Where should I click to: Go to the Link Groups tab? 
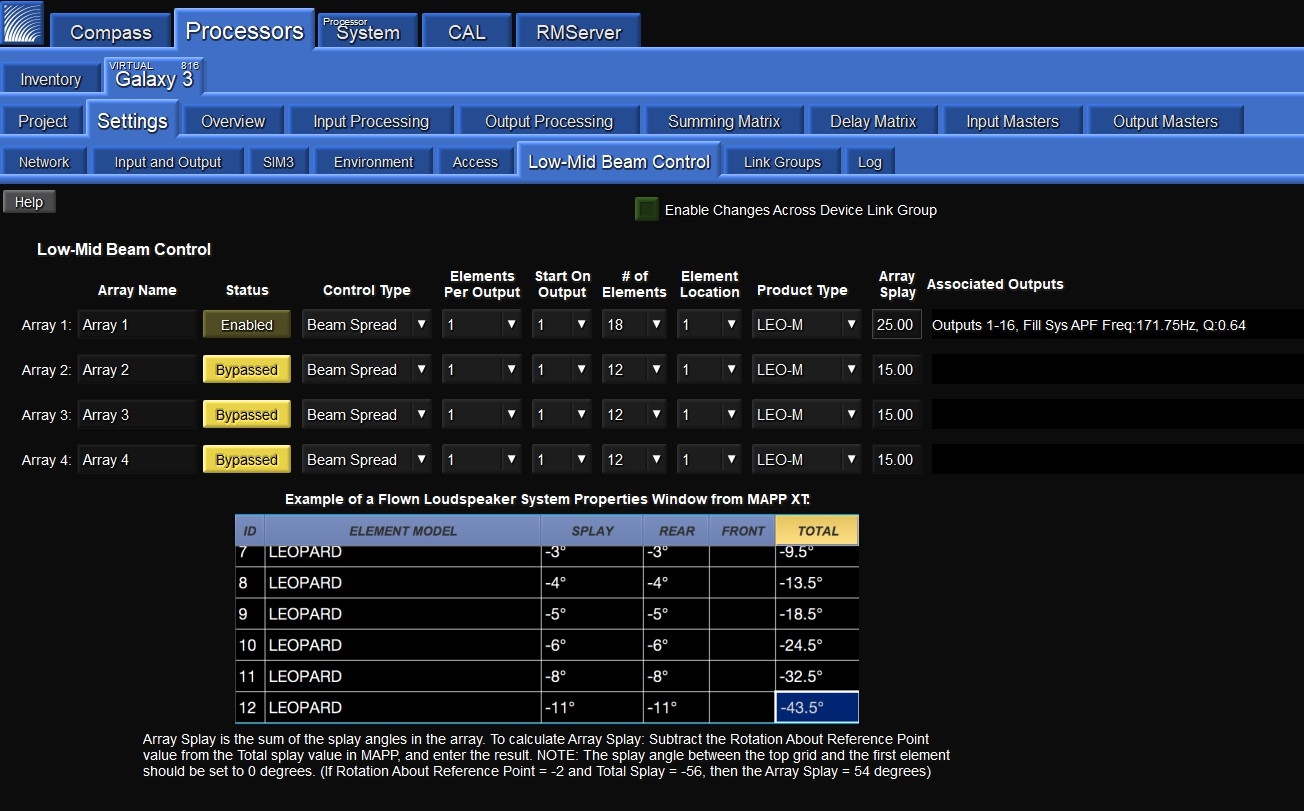[782, 162]
